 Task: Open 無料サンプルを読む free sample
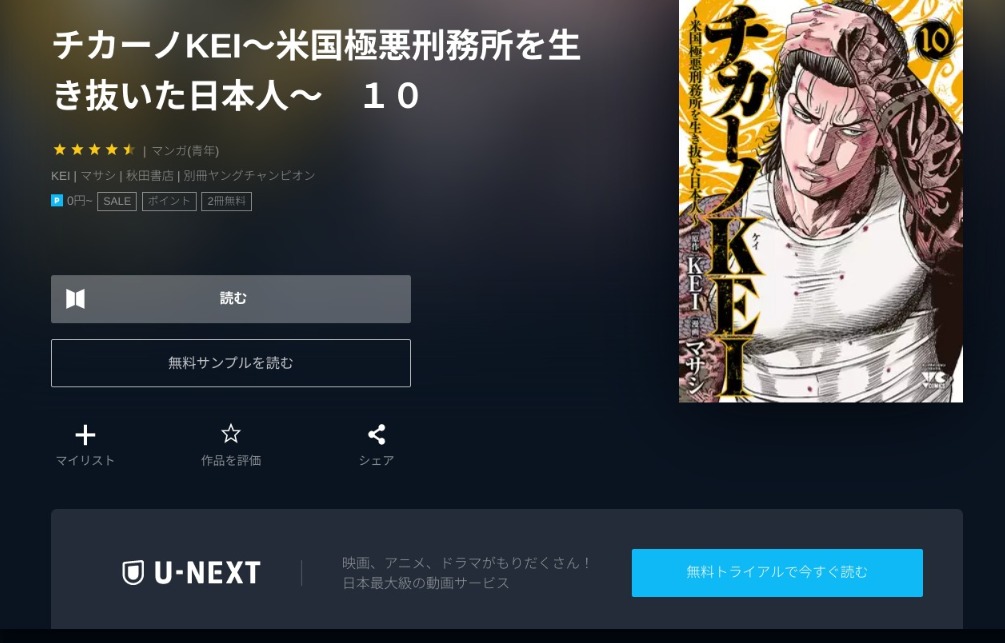(231, 363)
